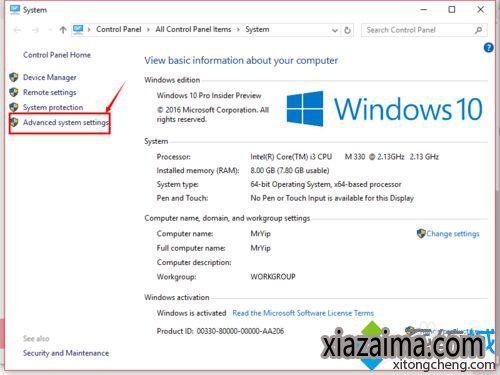The height and width of the screenshot is (375, 500).
Task: Click the MrVip value beside Full computer name
Action: click(x=261, y=248)
